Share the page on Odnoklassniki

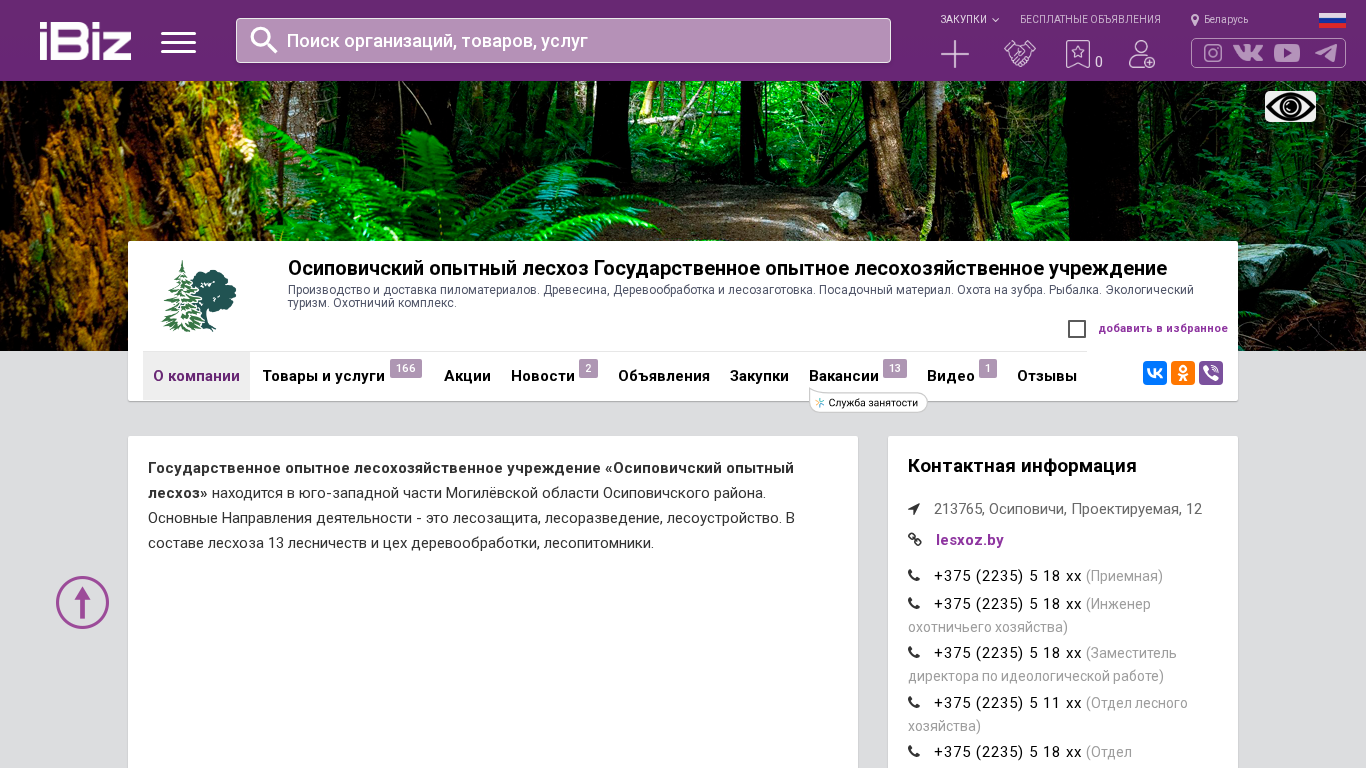pos(1183,373)
